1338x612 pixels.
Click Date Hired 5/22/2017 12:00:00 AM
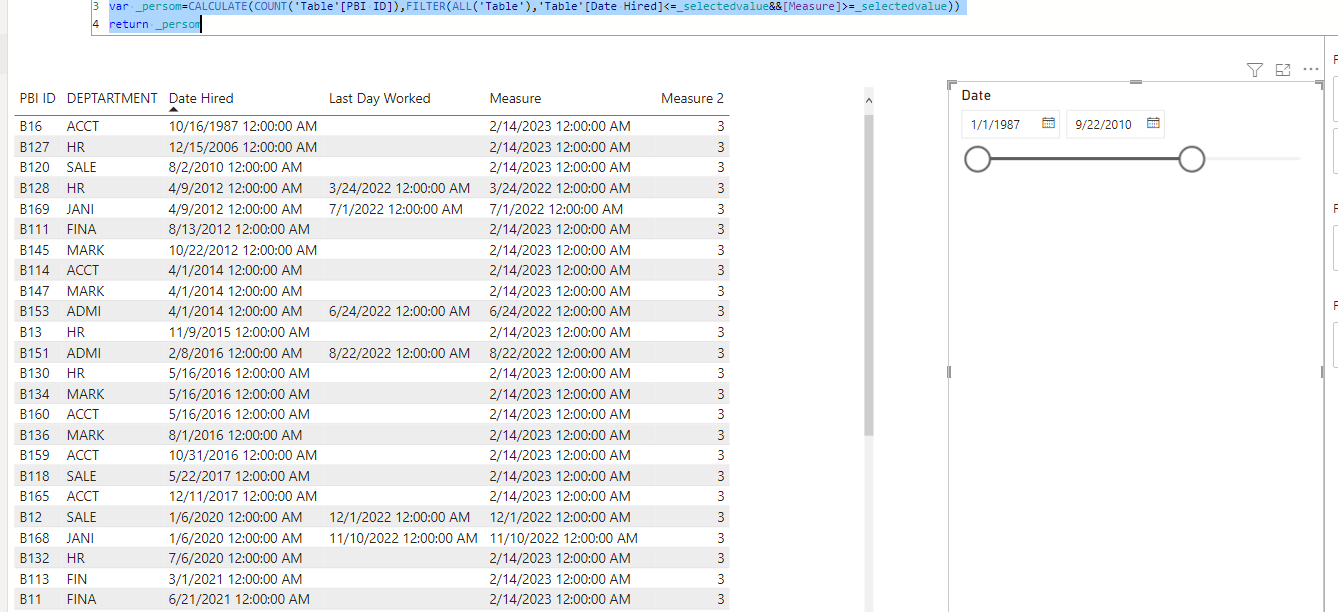(239, 476)
